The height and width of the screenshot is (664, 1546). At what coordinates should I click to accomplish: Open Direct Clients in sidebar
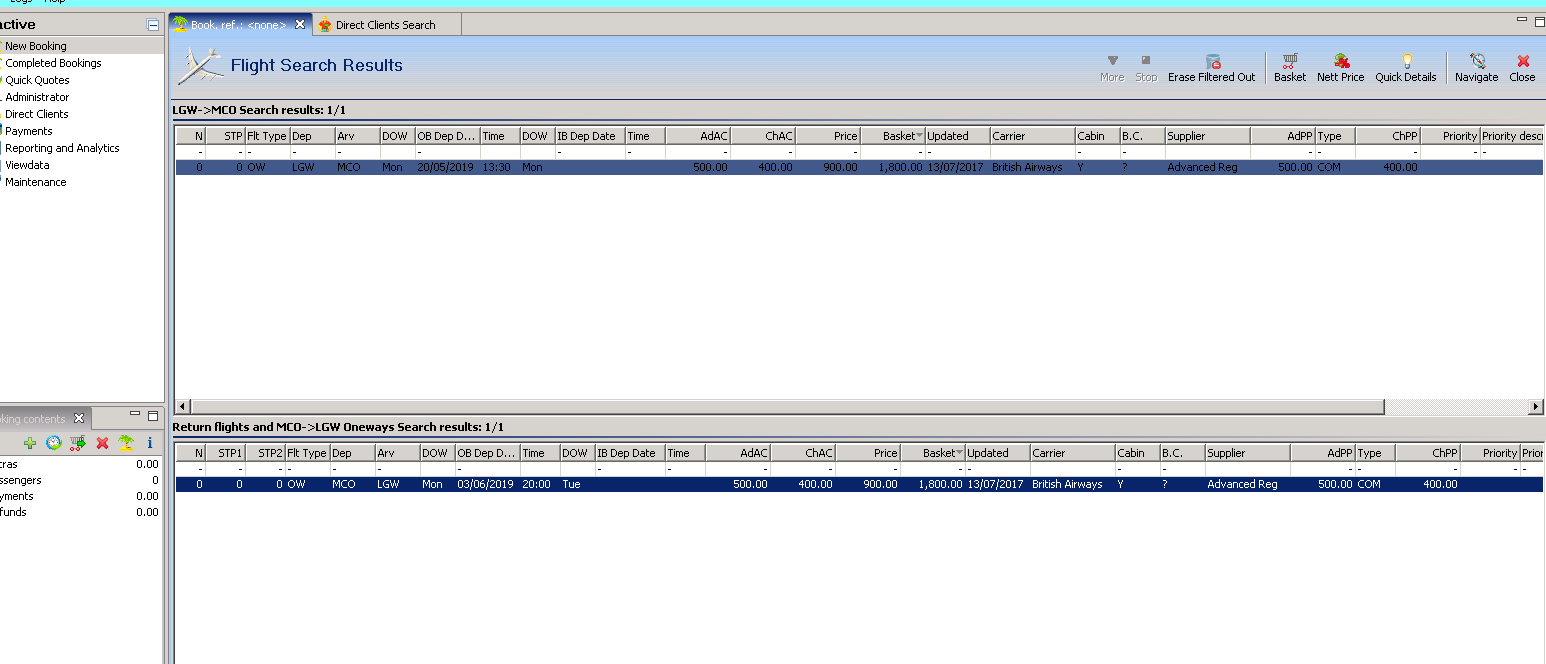[37, 114]
